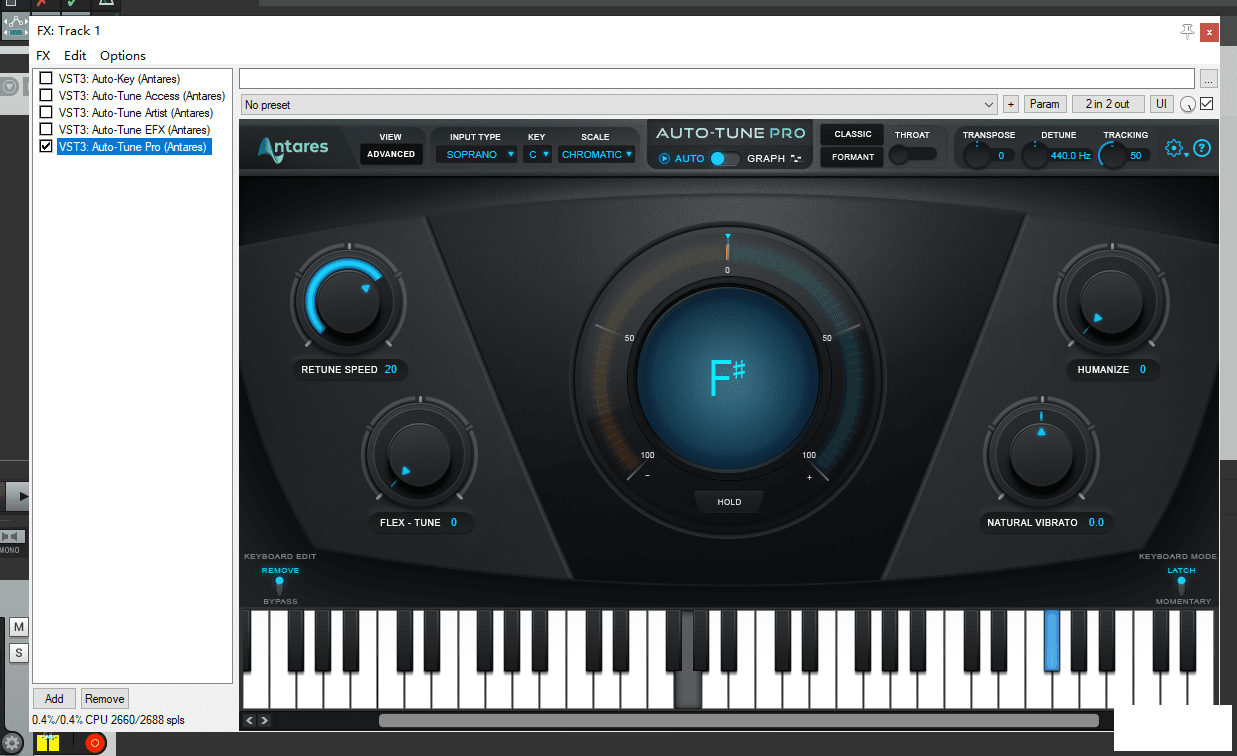
Task: Click the Flex-Tune knob
Action: [419, 457]
